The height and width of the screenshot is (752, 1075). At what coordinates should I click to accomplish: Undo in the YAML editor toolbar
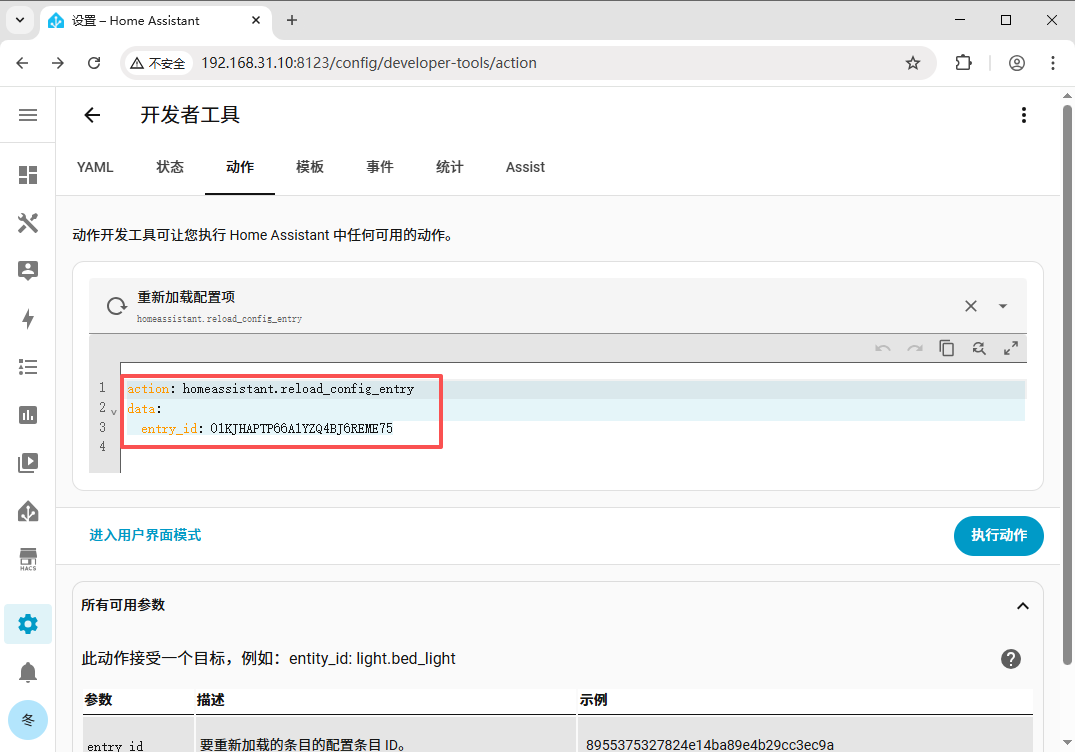(x=882, y=348)
